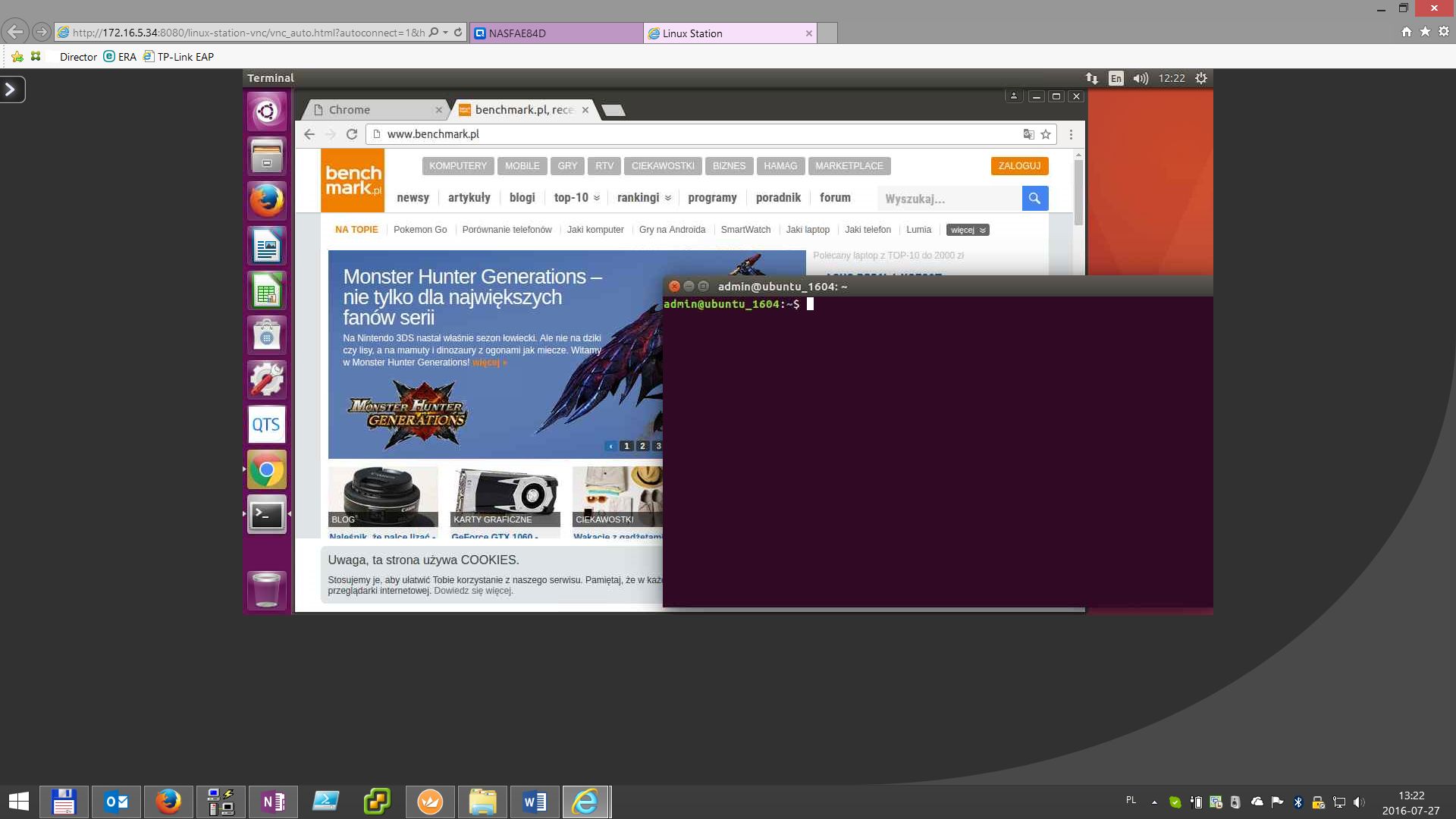Open a new tab in Chrome
Screen dimensions: 1456x819
[x=613, y=111]
